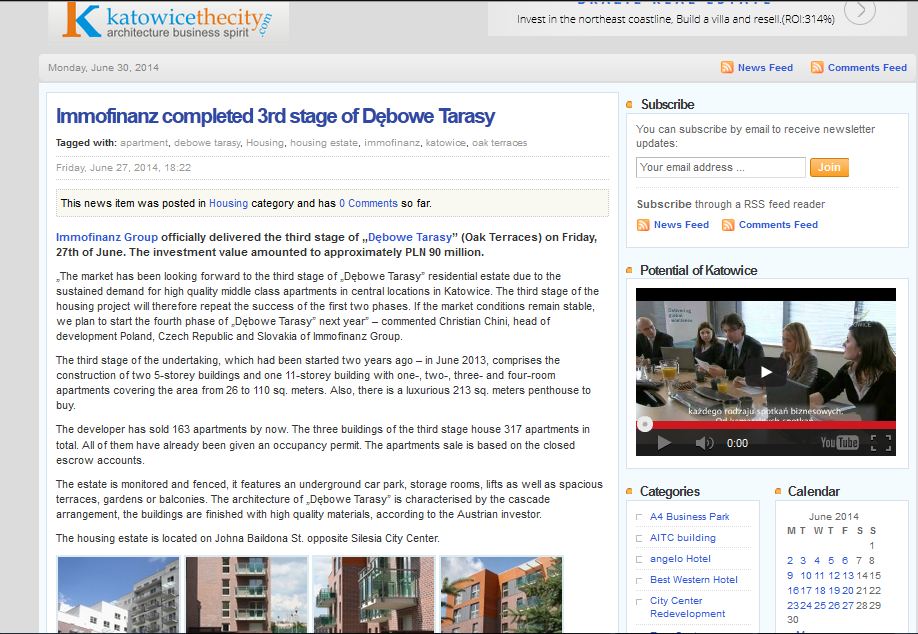The image size is (918, 634).
Task: Click the email address input field
Action: [x=721, y=167]
